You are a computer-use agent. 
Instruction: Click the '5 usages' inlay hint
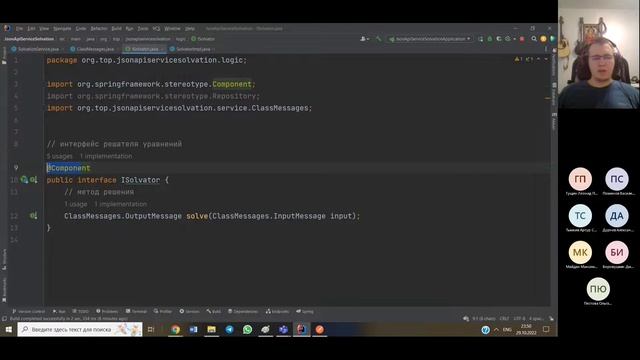(x=59, y=156)
